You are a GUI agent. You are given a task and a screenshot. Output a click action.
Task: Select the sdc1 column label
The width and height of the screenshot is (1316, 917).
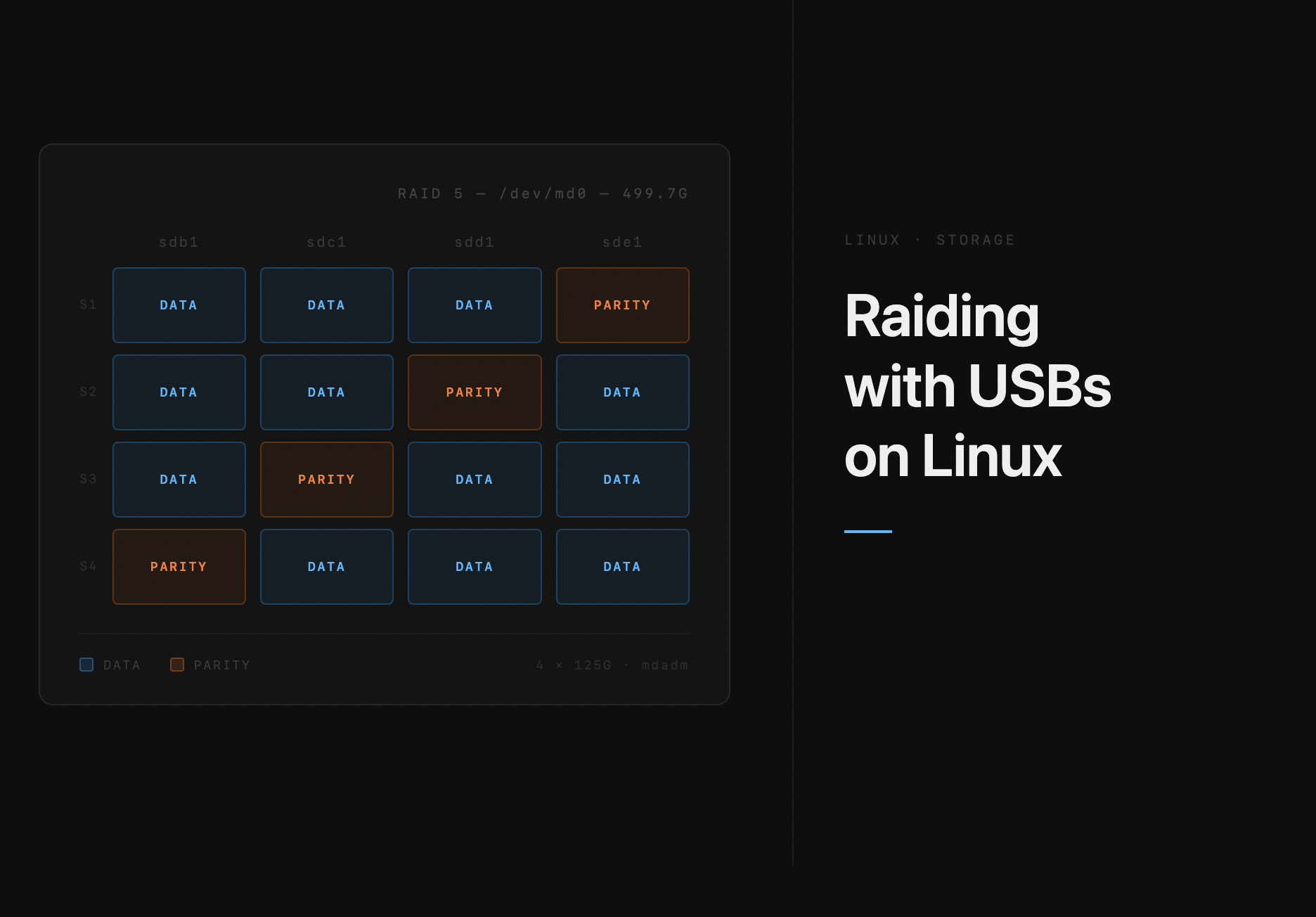pos(327,242)
